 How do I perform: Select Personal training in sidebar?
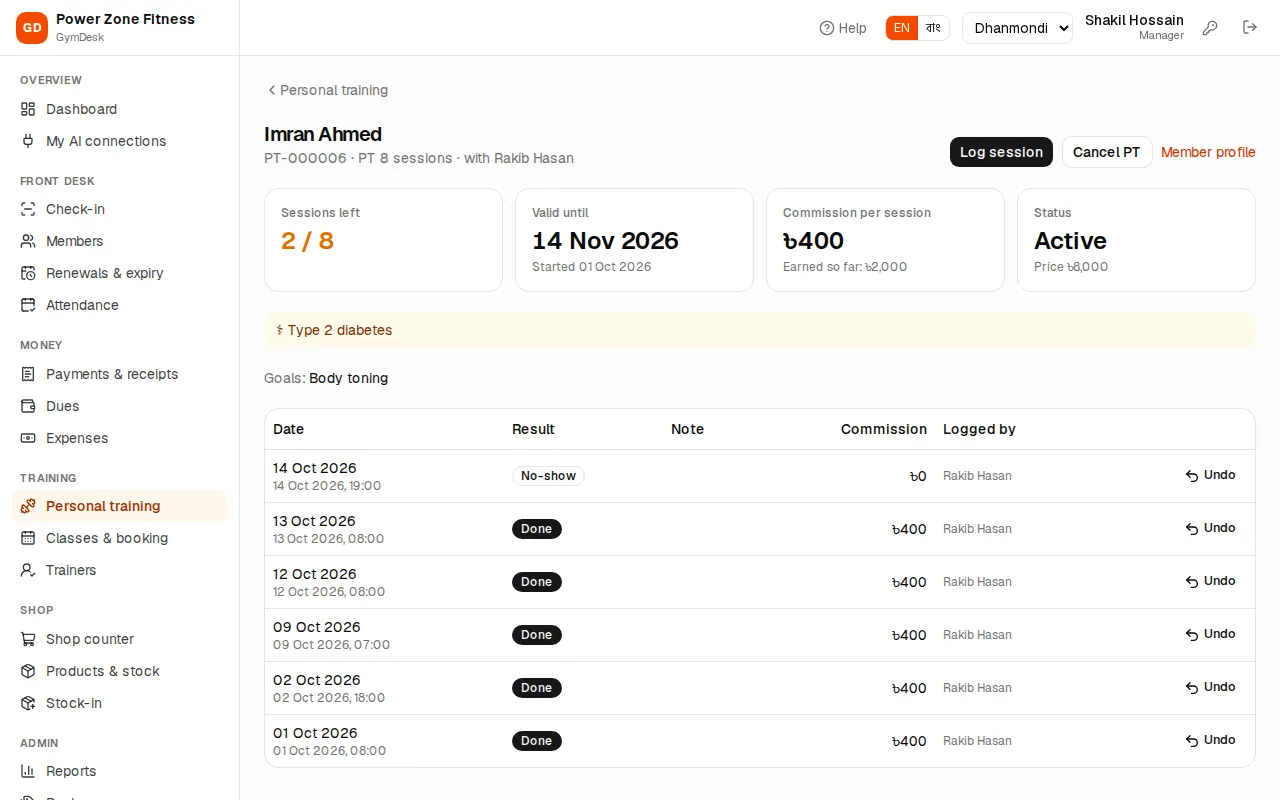coord(120,506)
